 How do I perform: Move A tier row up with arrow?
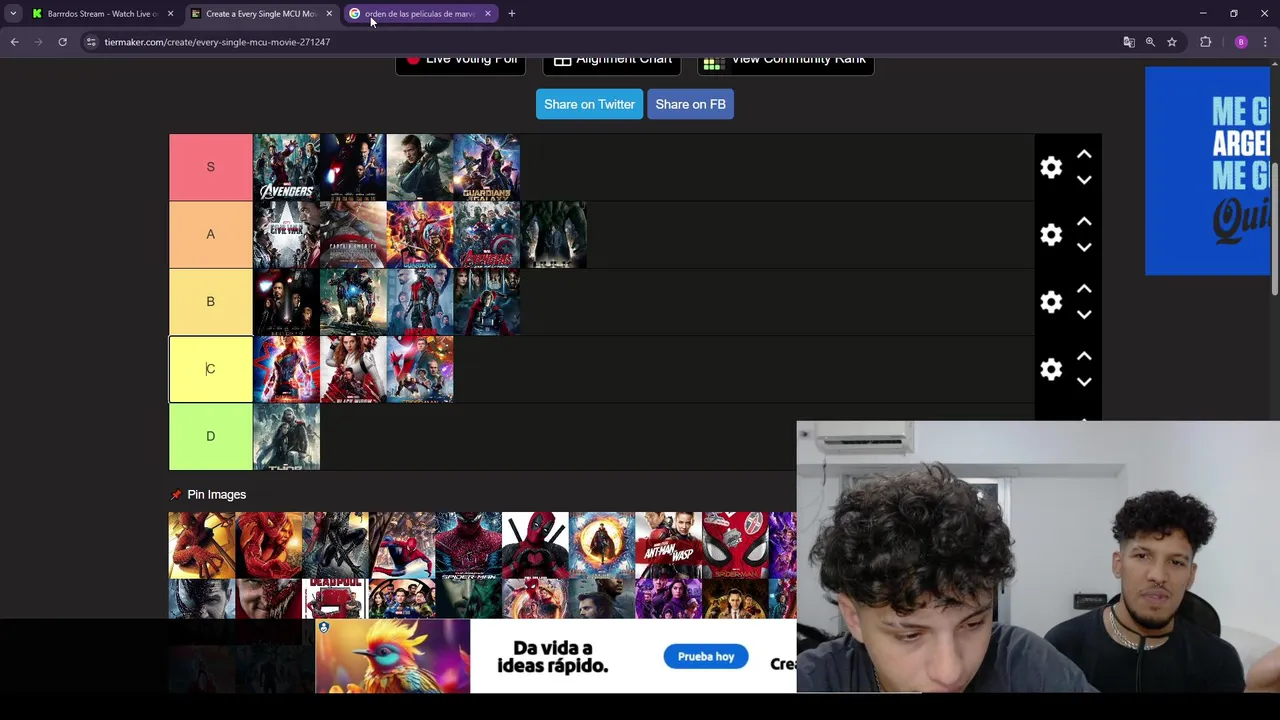tap(1084, 222)
